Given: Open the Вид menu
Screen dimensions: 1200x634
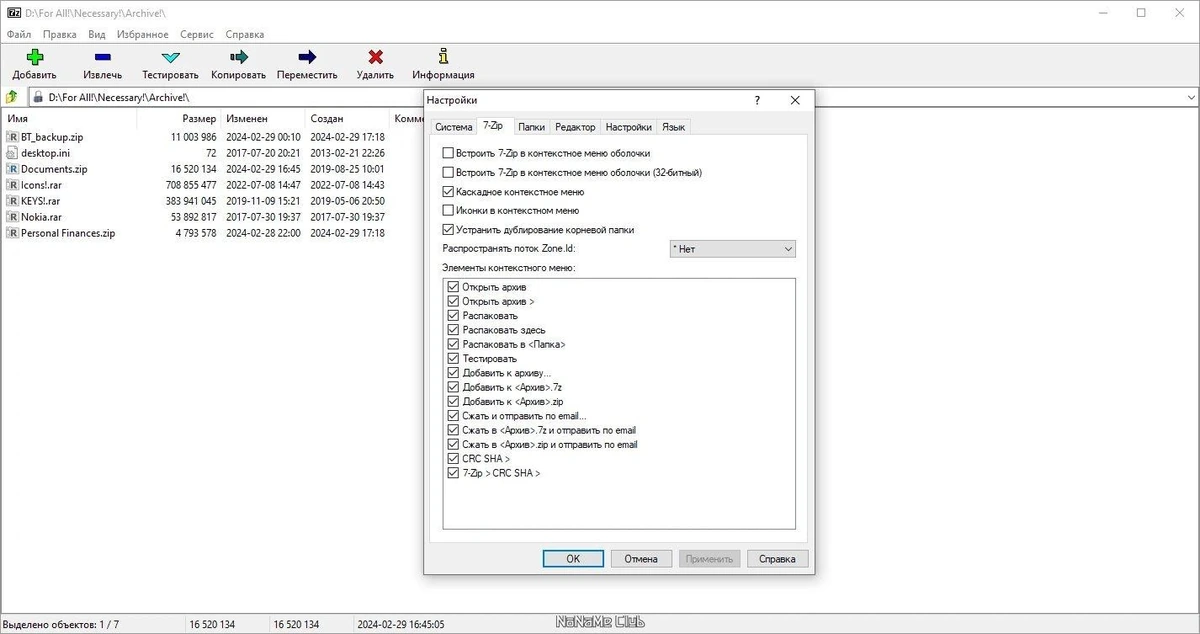Looking at the screenshot, I should pos(96,34).
